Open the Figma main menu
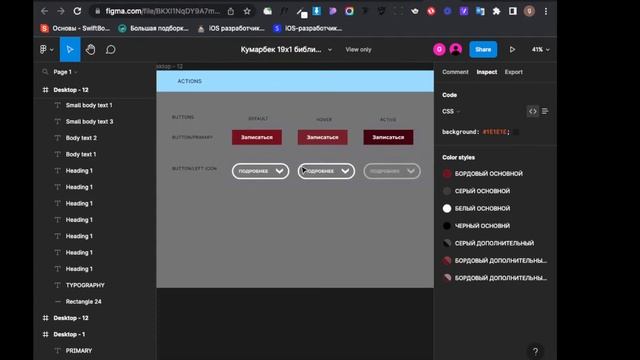The height and width of the screenshot is (360, 640). click(x=46, y=49)
